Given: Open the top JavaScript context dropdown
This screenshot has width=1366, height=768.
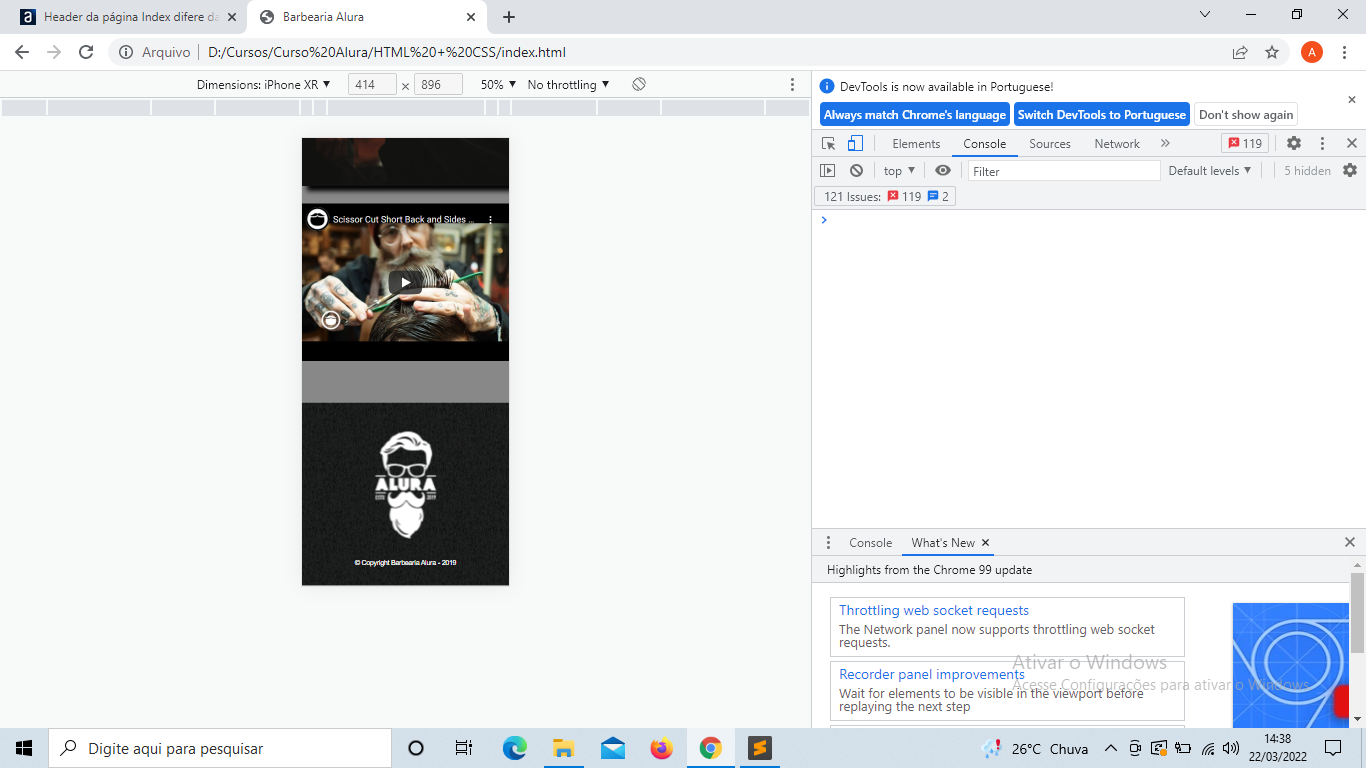Looking at the screenshot, I should 899,171.
